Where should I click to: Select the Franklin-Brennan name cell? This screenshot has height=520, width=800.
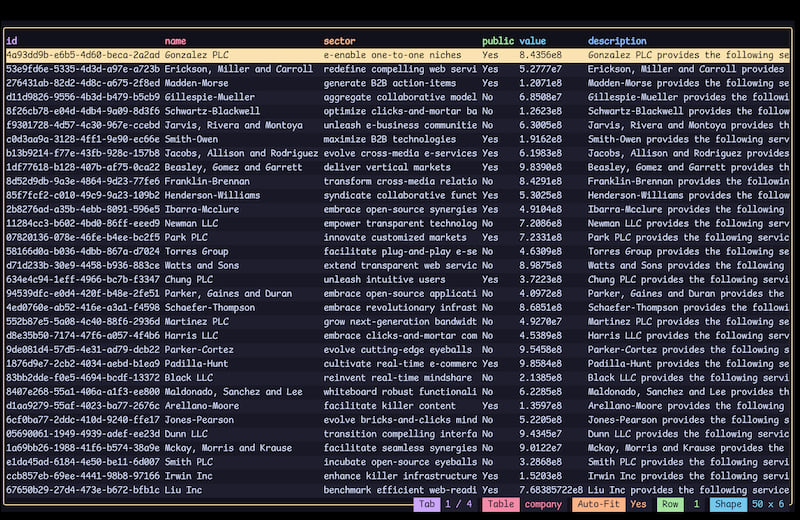coord(207,181)
